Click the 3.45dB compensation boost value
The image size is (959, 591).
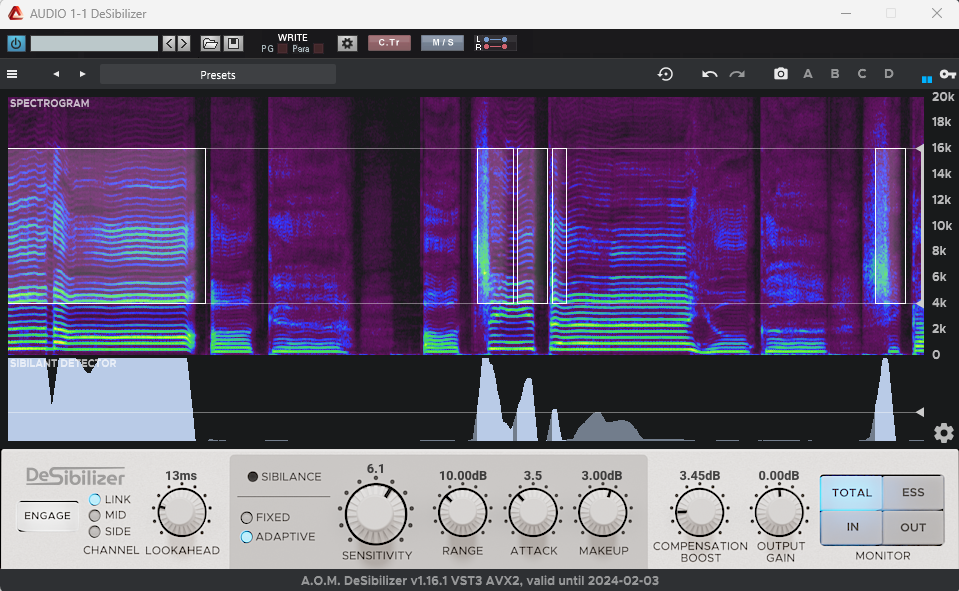[700, 475]
